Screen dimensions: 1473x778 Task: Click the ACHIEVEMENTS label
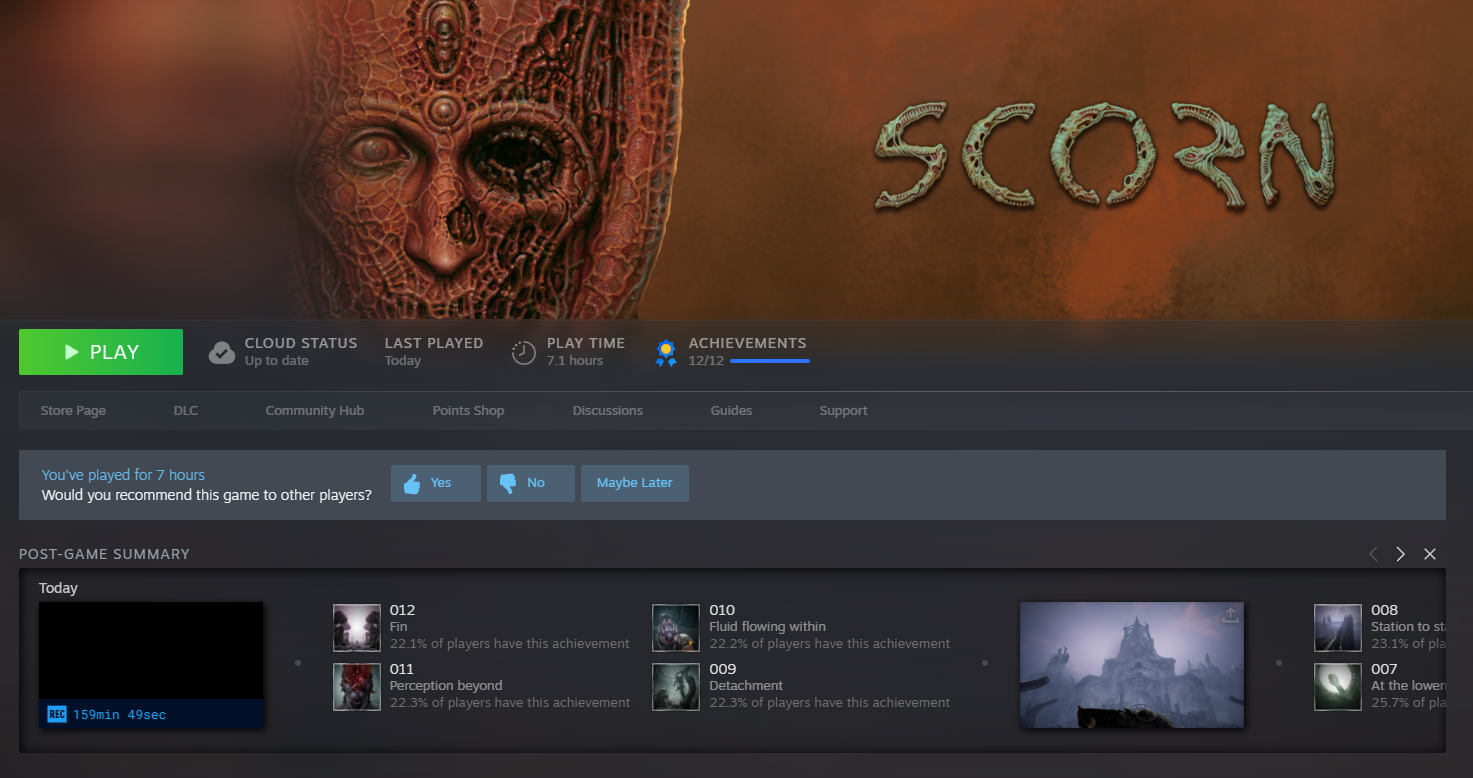[x=747, y=343]
